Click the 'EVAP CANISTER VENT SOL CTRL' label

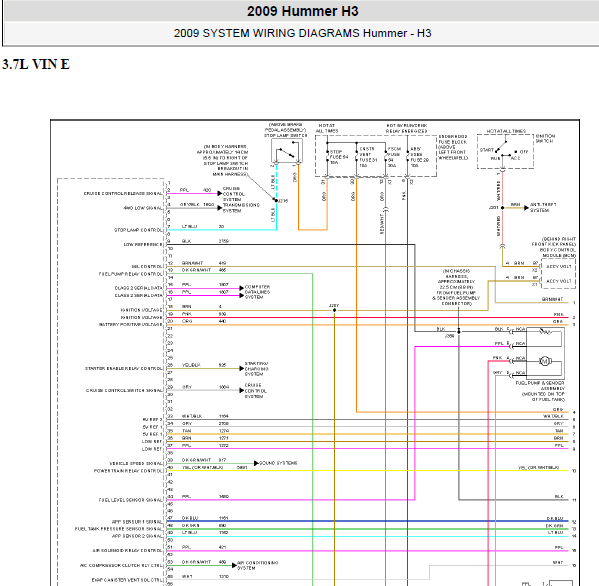pos(128,580)
